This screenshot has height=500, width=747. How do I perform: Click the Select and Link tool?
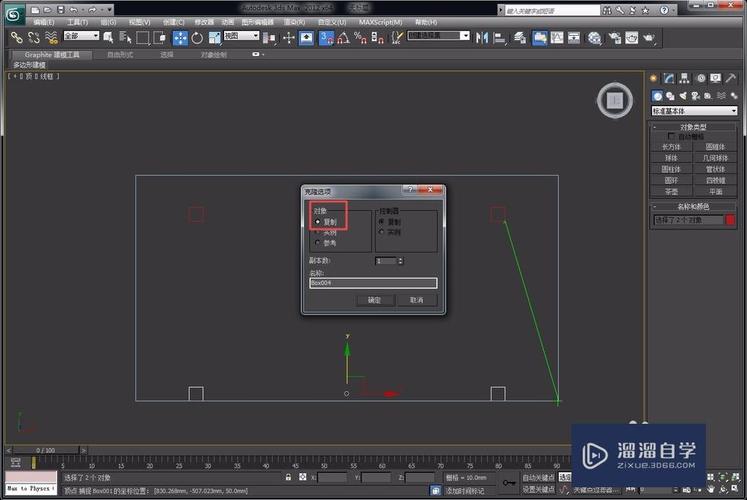click(x=17, y=38)
